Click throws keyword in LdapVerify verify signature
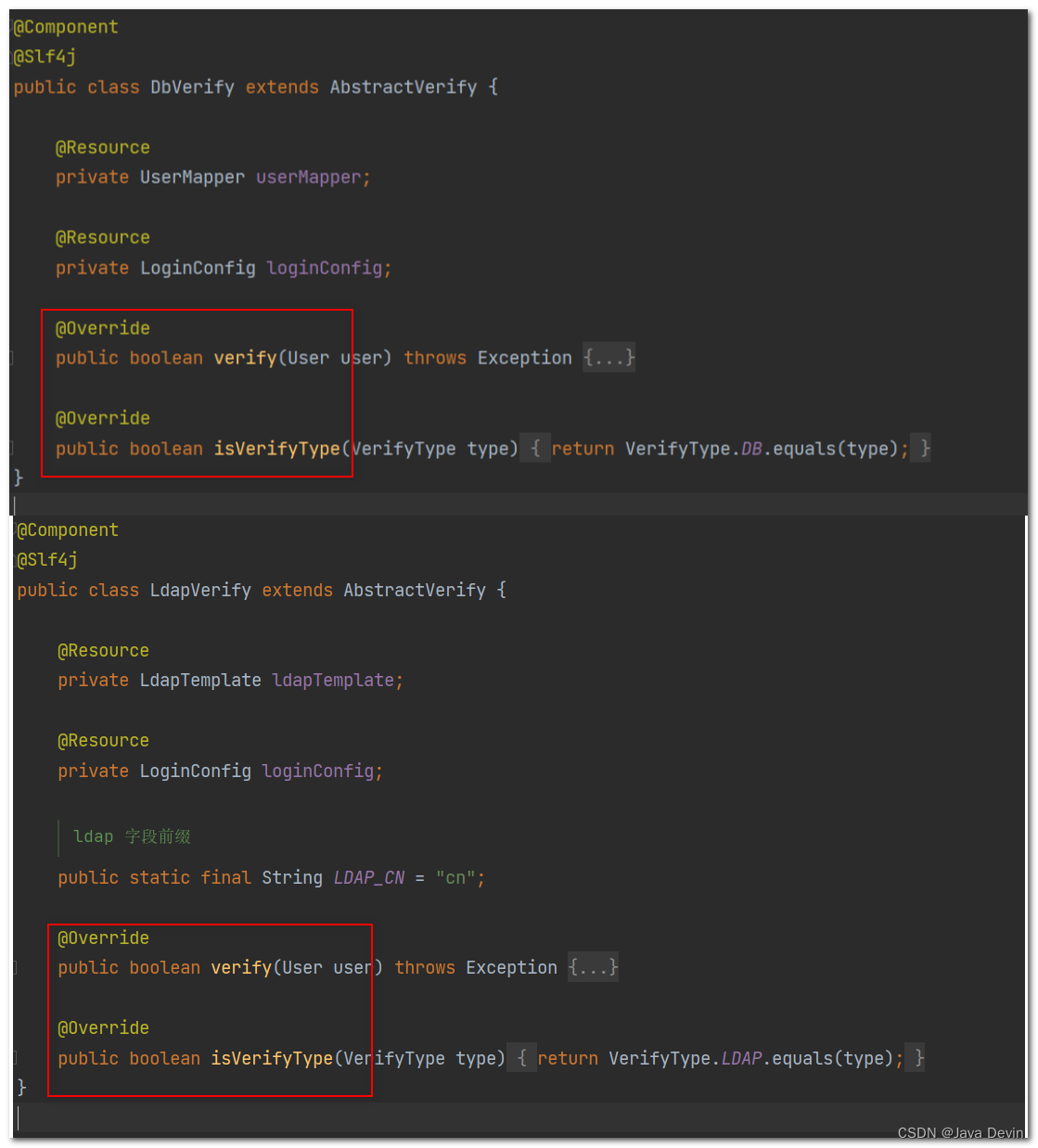Viewport: 1038px width, 1148px height. click(425, 968)
